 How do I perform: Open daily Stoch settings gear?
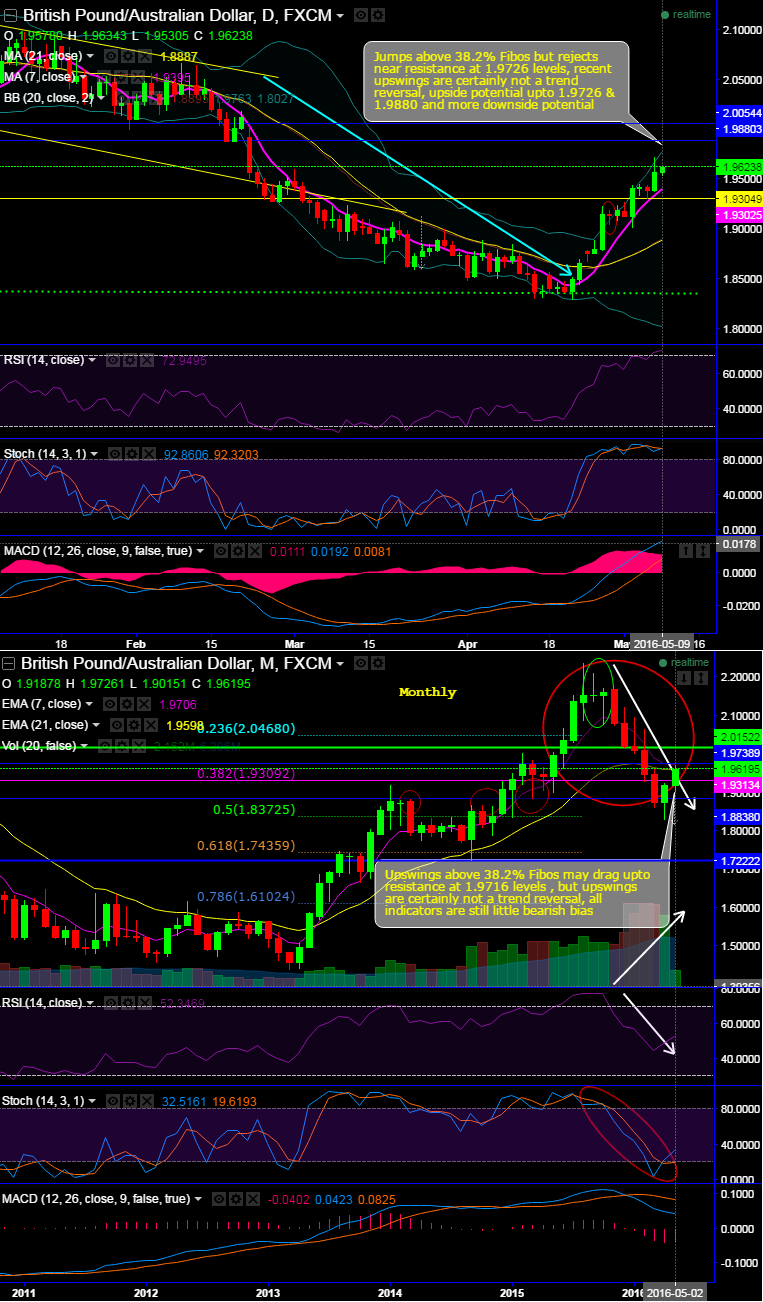pos(132,454)
